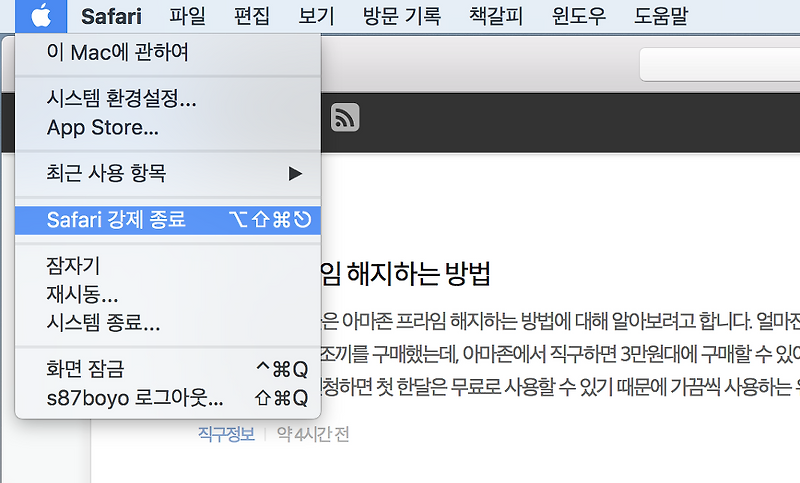800x483 pixels.
Task: Open the 도움말 menu
Action: point(661,16)
